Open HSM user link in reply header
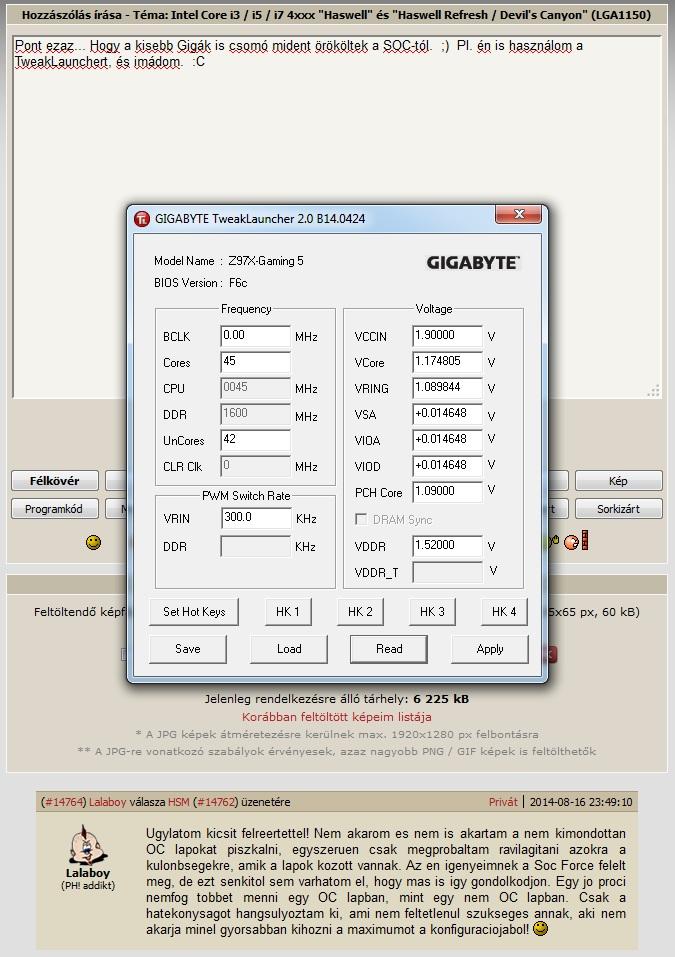 point(179,802)
